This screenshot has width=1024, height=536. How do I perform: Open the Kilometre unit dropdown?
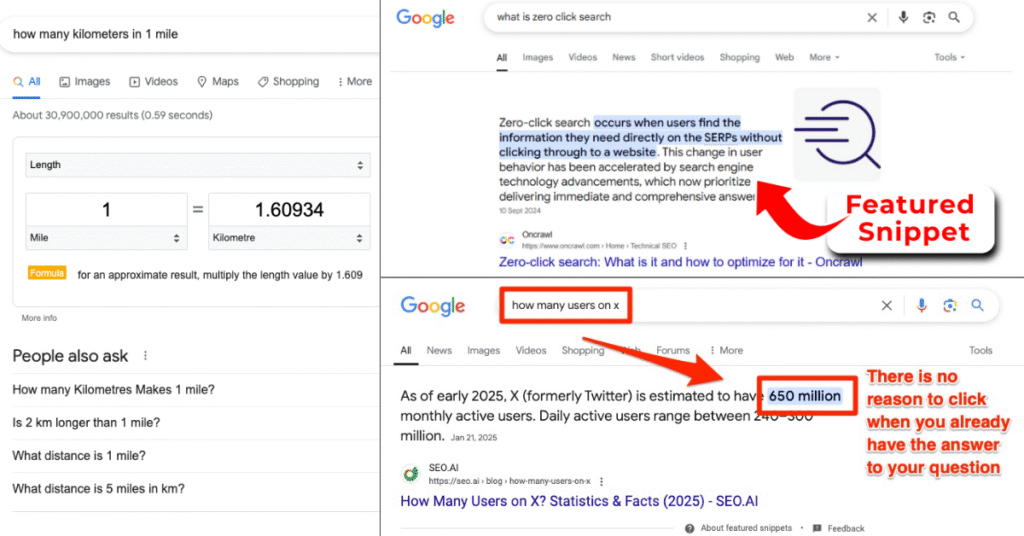pyautogui.click(x=289, y=238)
